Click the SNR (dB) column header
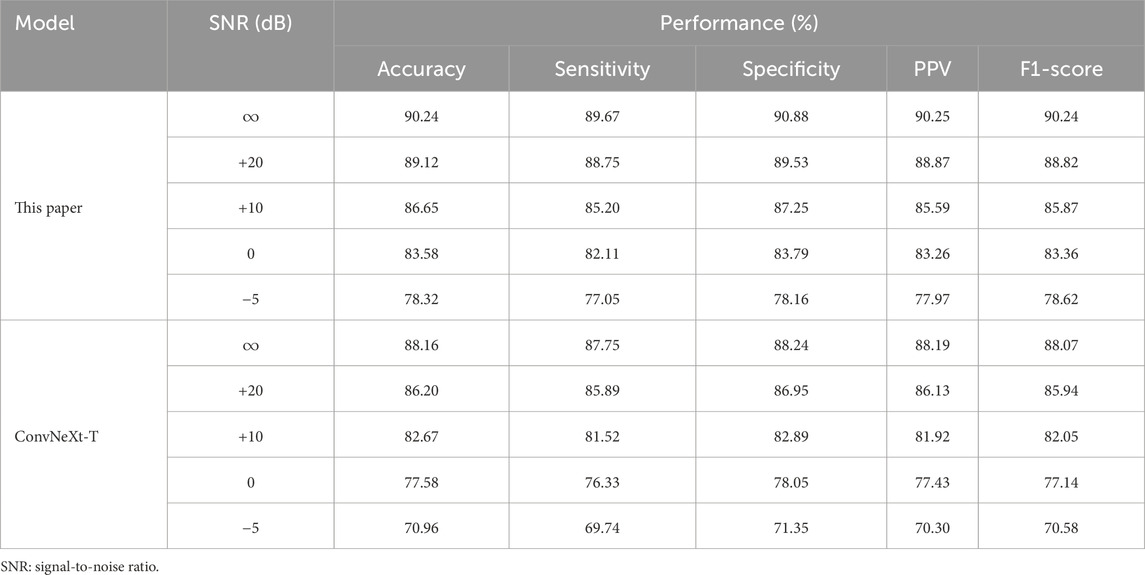 (x=250, y=21)
